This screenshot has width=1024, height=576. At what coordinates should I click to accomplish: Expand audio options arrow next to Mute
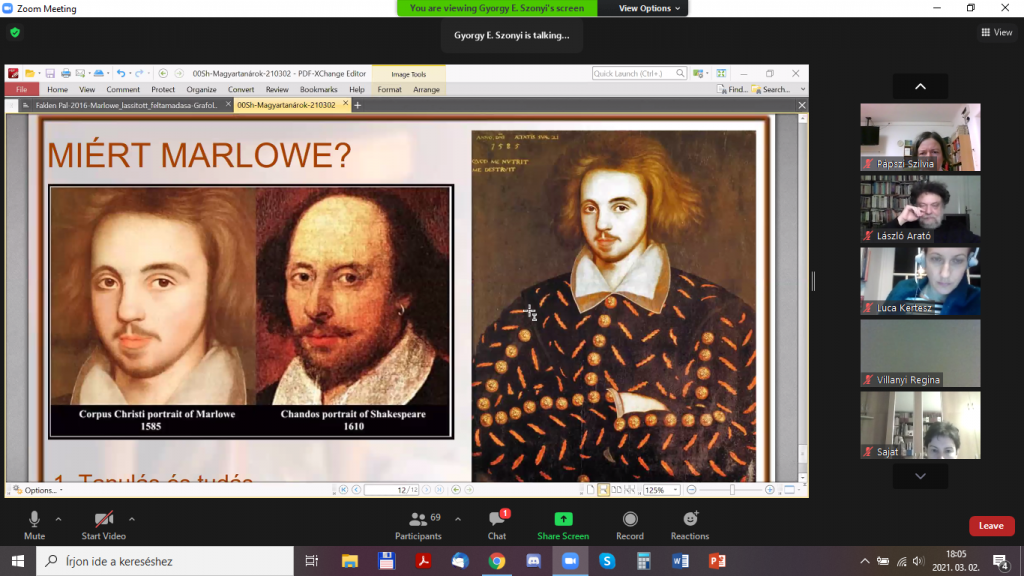point(58,519)
